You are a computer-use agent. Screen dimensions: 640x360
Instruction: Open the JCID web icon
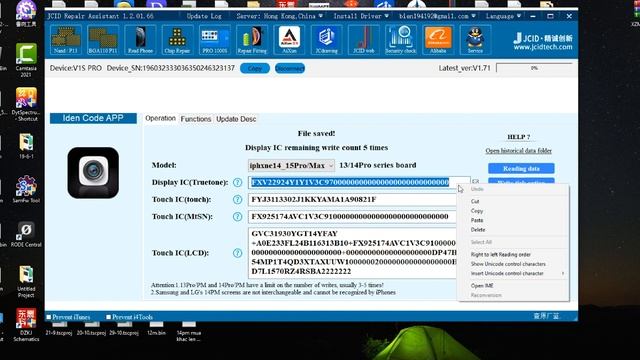[x=364, y=40]
